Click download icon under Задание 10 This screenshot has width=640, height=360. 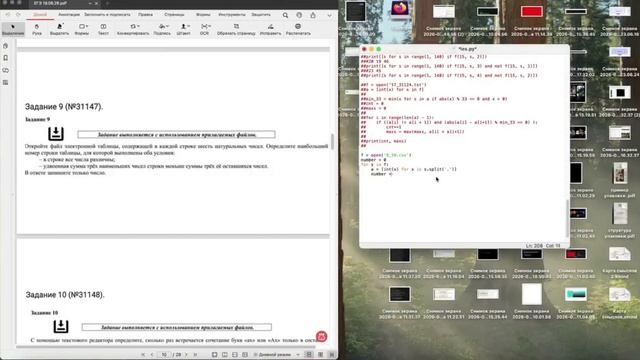pyautogui.click(x=61, y=326)
